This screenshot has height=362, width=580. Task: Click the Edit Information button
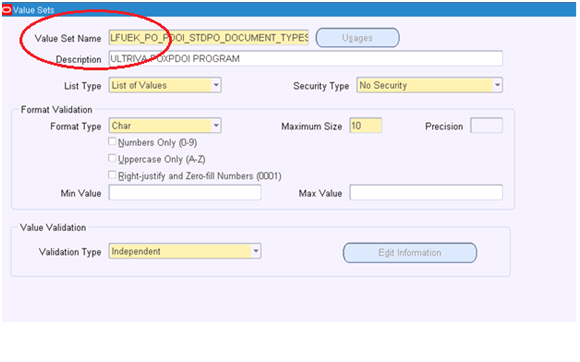tap(410, 253)
